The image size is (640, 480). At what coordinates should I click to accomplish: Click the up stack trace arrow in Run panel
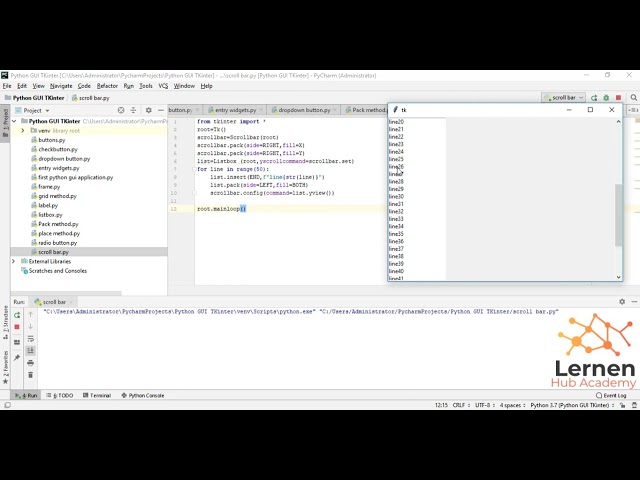[x=31, y=314]
